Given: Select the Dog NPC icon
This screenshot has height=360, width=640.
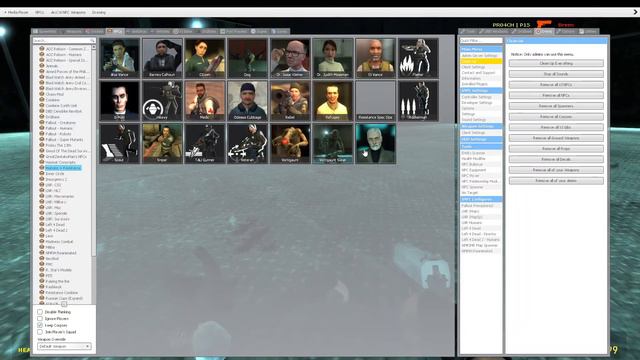Looking at the screenshot, I should coord(247,58).
